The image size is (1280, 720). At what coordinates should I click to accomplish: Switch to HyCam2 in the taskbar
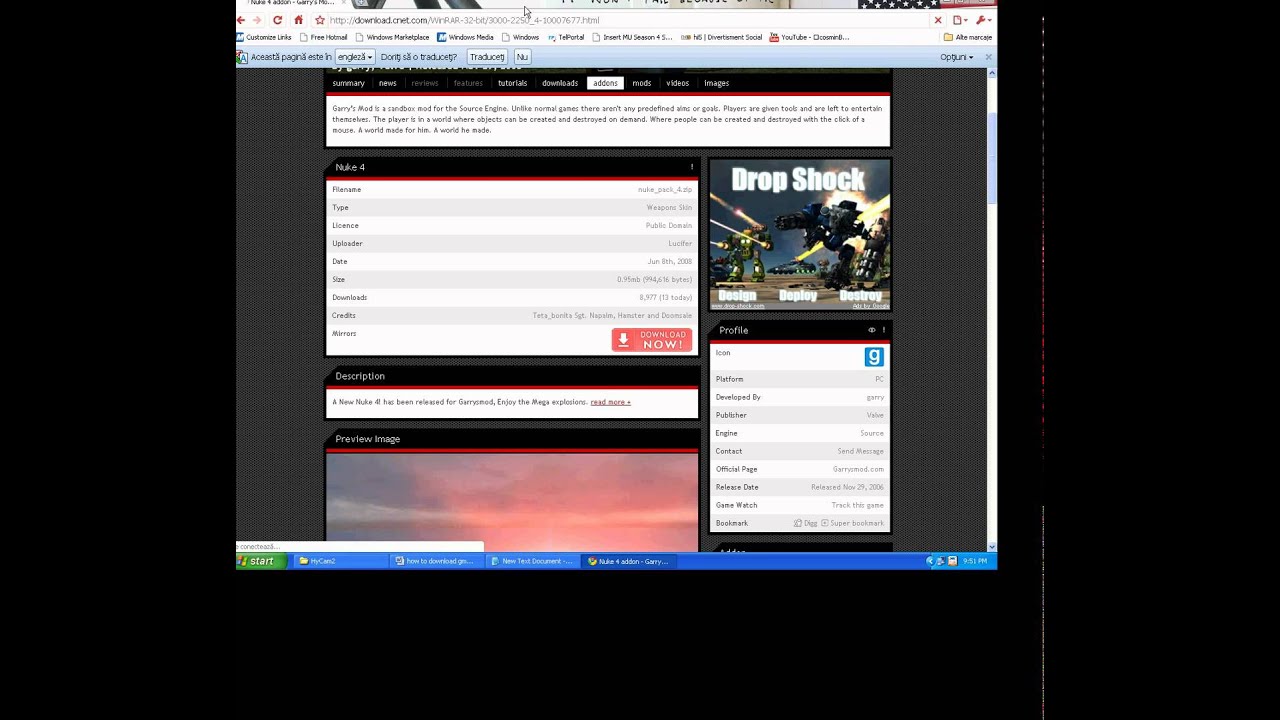tap(342, 561)
